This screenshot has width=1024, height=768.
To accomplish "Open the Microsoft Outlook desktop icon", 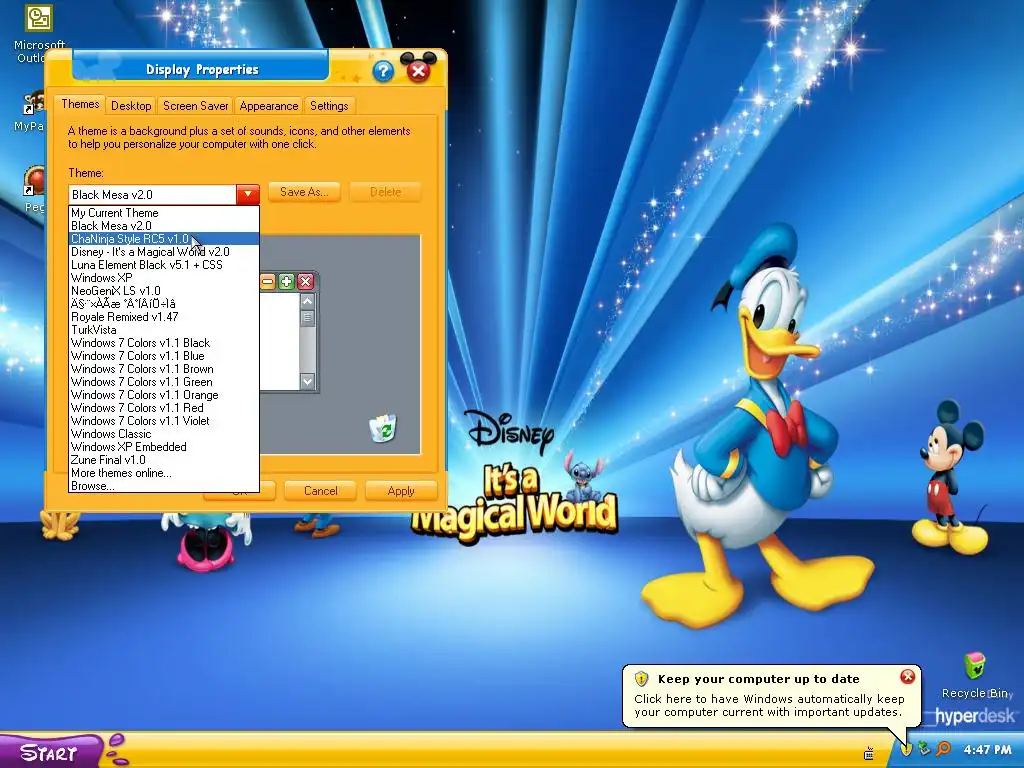I will (x=38, y=33).
